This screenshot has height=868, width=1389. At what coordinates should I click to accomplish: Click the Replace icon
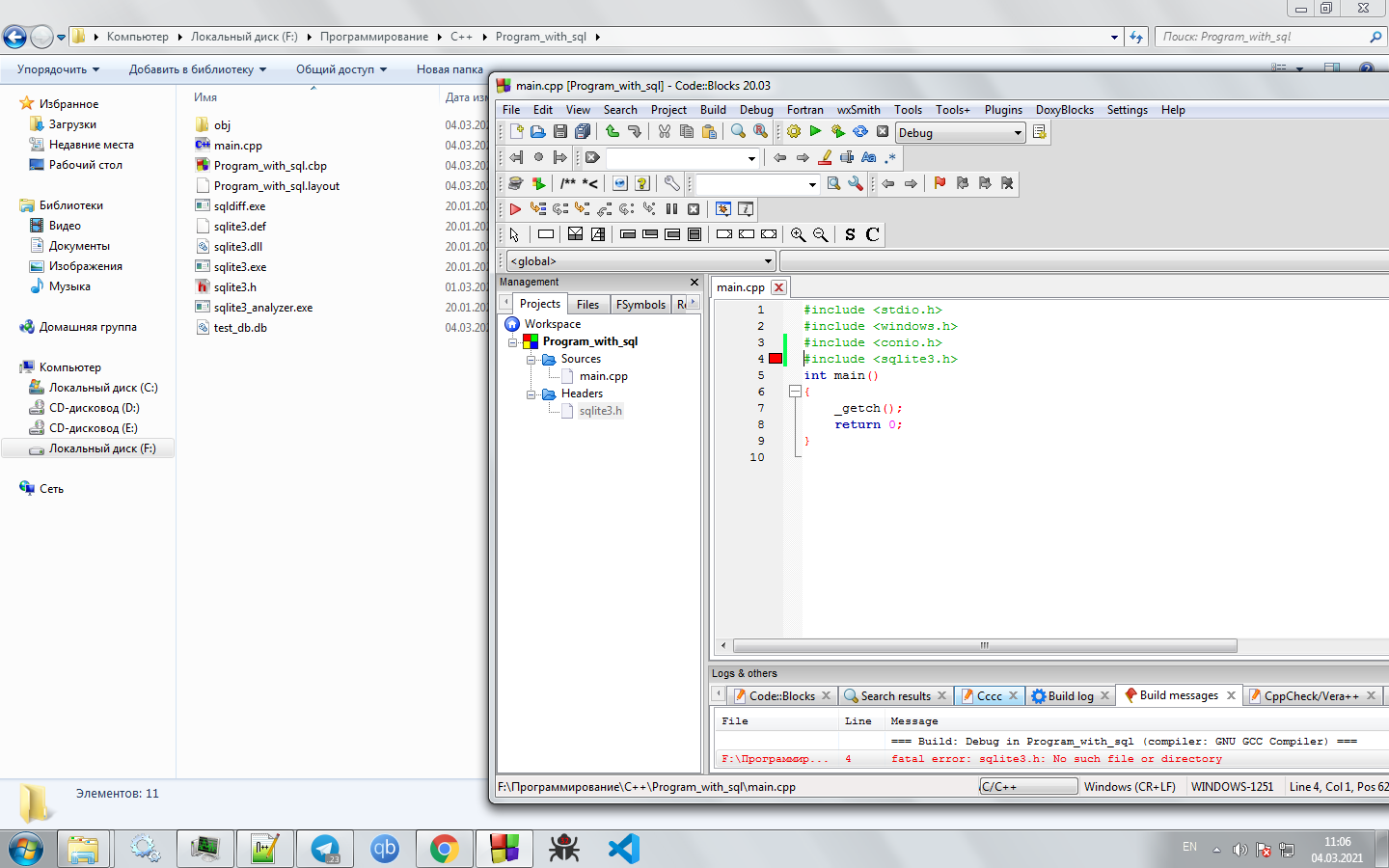(761, 132)
